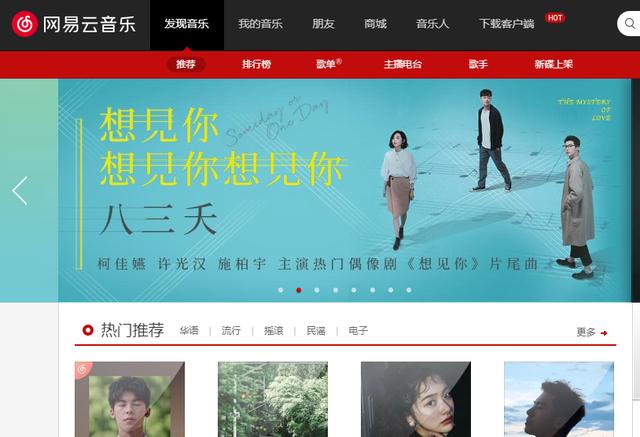Click the 华语 category link
The height and width of the screenshot is (437, 640).
coord(189,331)
